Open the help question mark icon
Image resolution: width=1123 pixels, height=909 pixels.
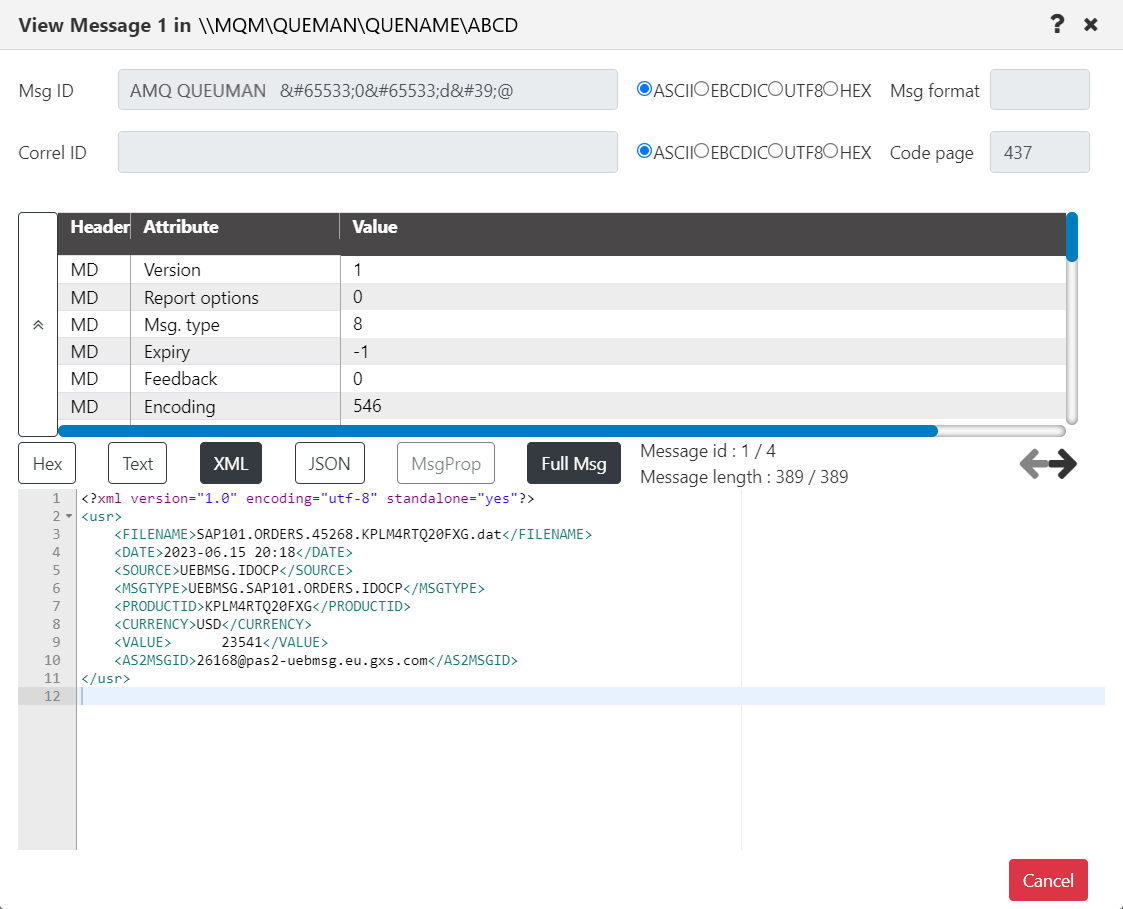pos(1056,24)
